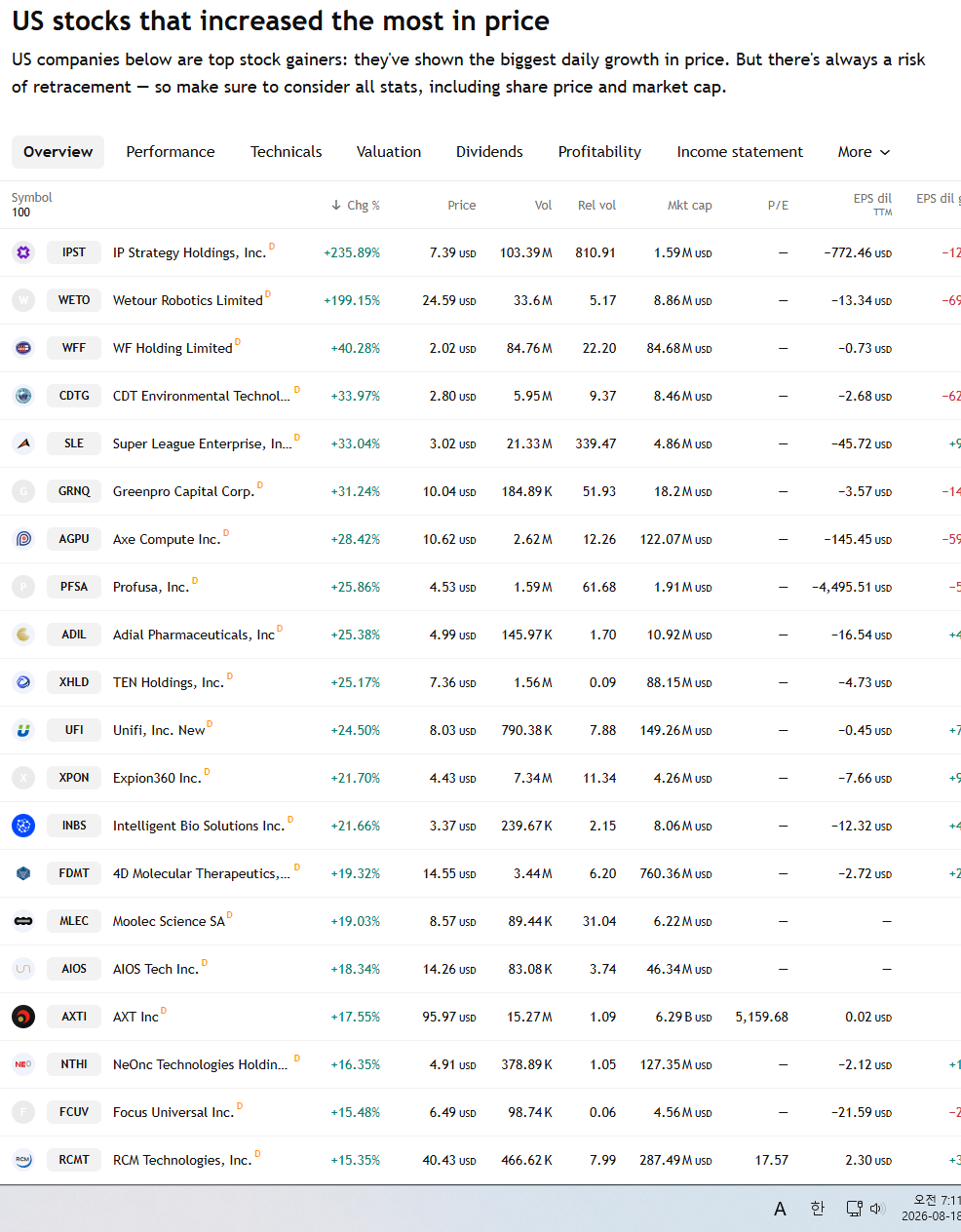Click the Super League Enterprise logo icon

tap(23, 443)
